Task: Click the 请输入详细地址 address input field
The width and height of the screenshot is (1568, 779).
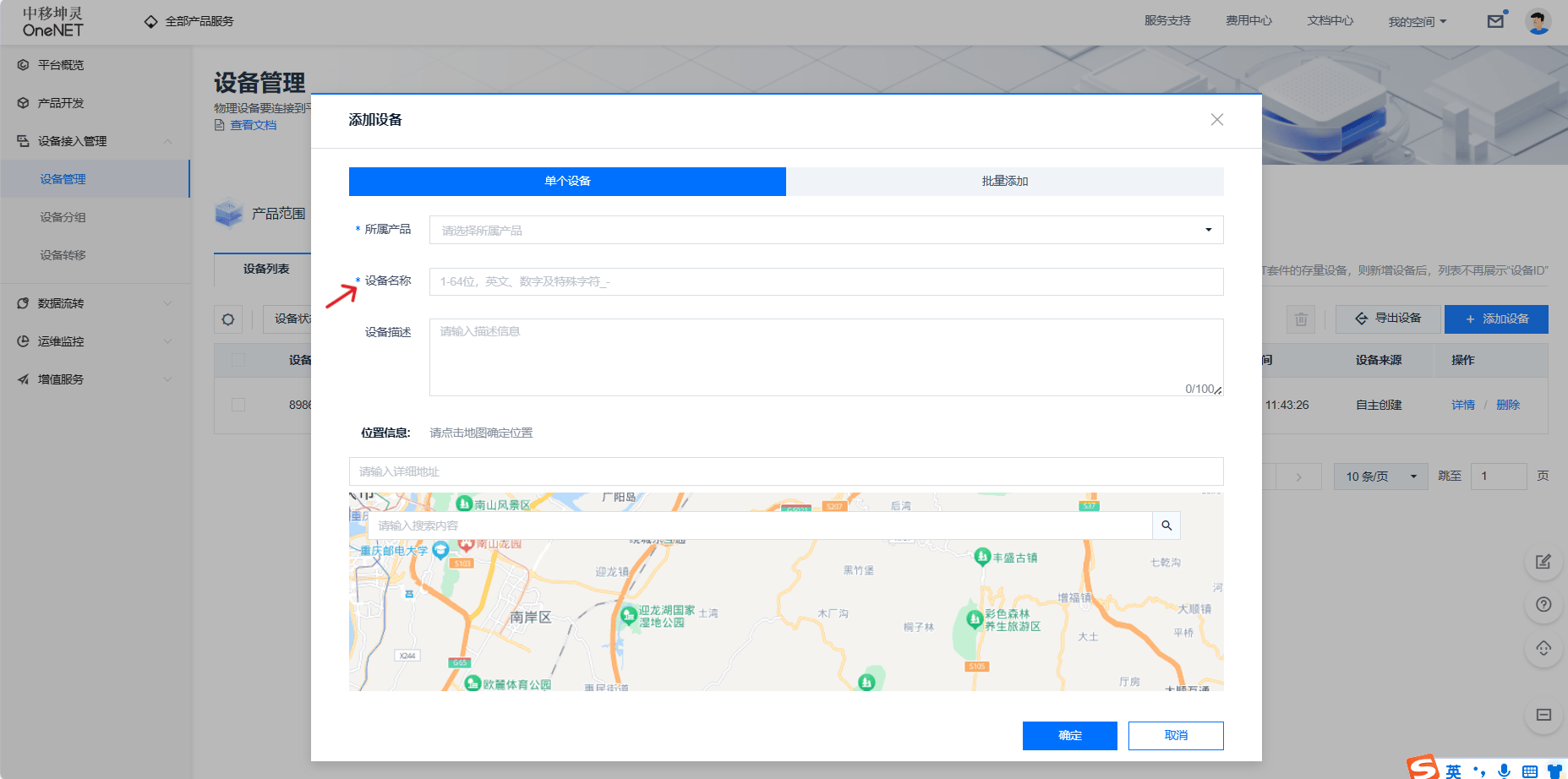Action: coord(785,471)
